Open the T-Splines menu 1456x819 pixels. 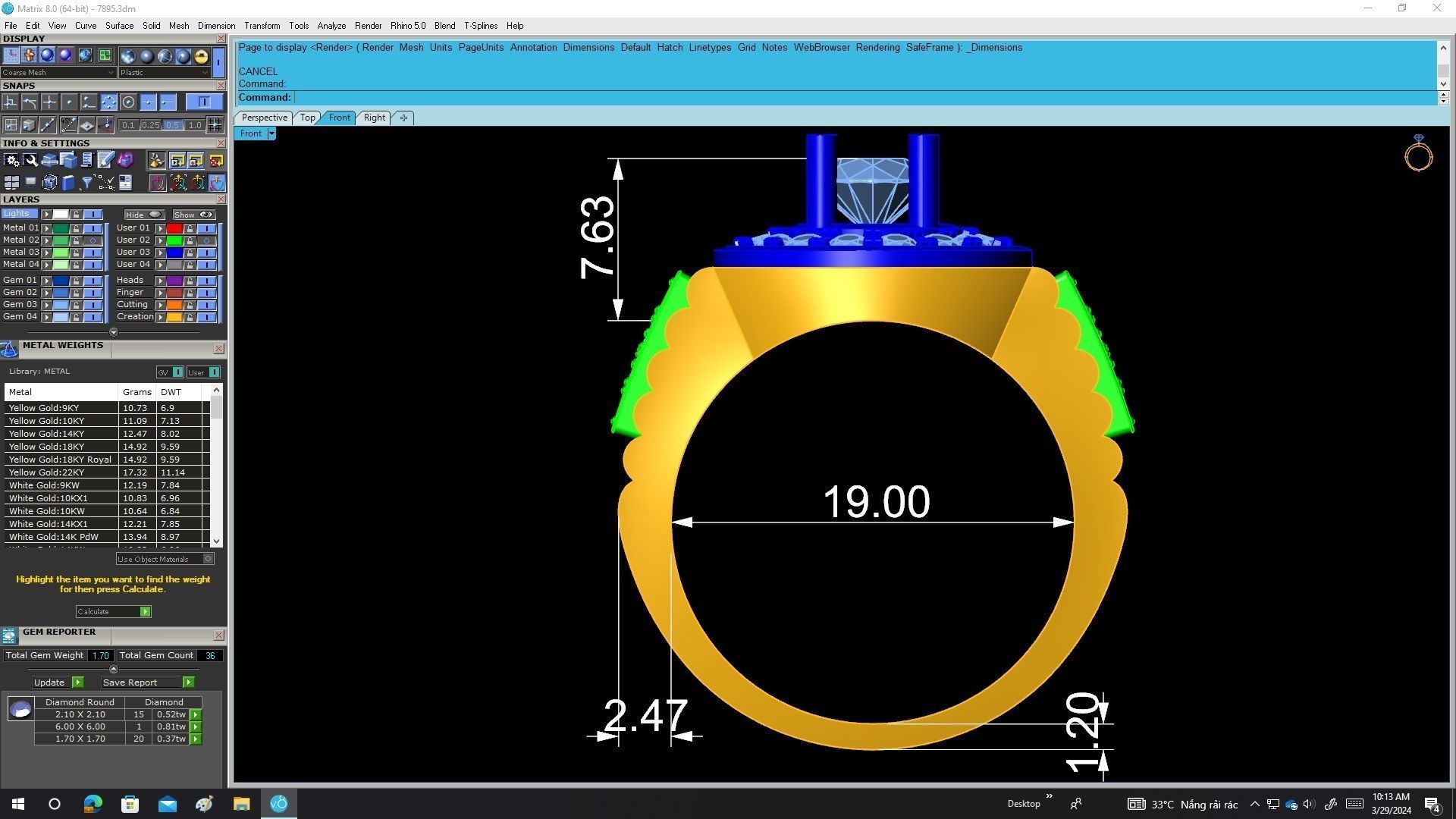coord(481,26)
